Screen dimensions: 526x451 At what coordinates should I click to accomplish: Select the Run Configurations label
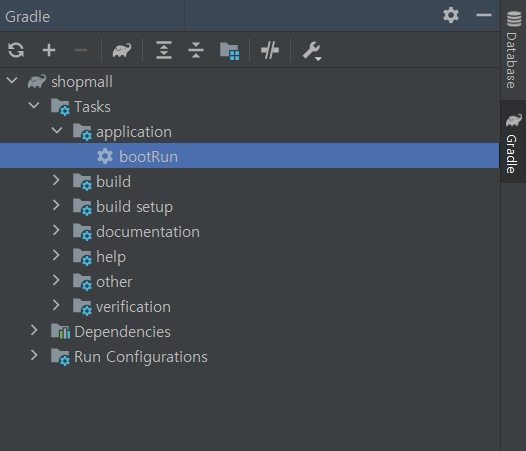coord(141,357)
